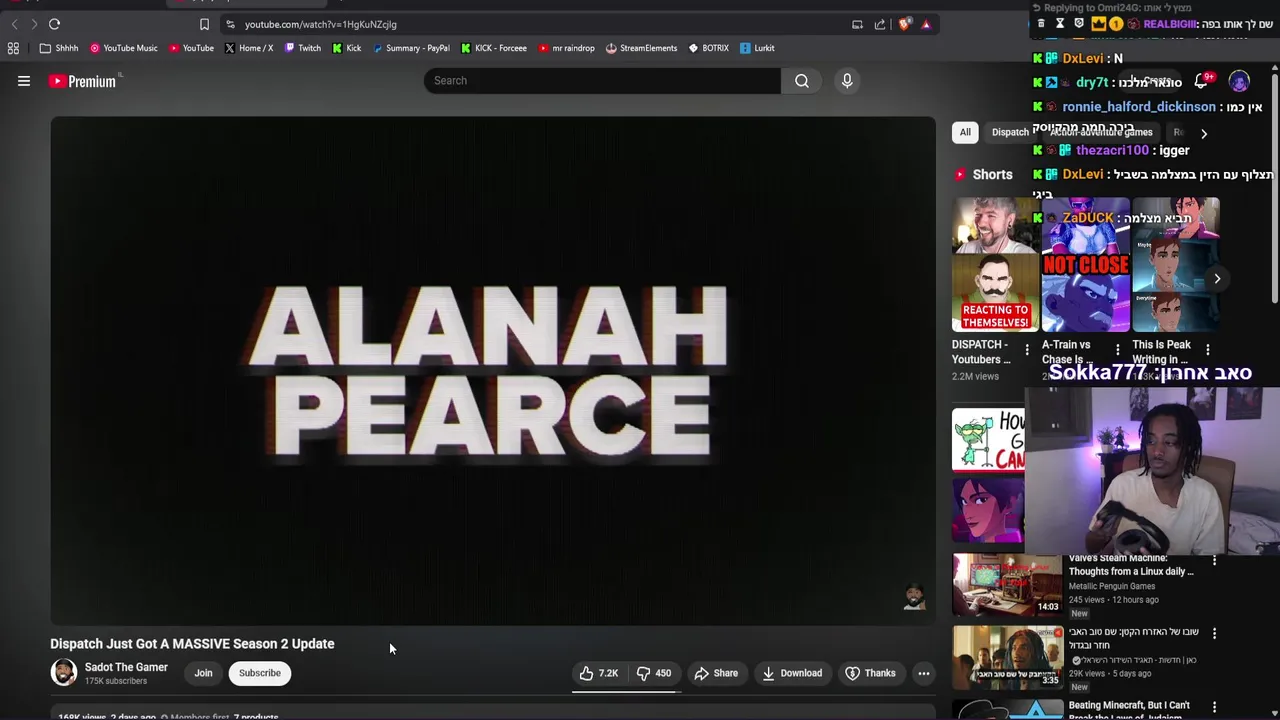Viewport: 1280px width, 720px height.
Task: Open the YouTube guide hamburger menu
Action: (24, 81)
